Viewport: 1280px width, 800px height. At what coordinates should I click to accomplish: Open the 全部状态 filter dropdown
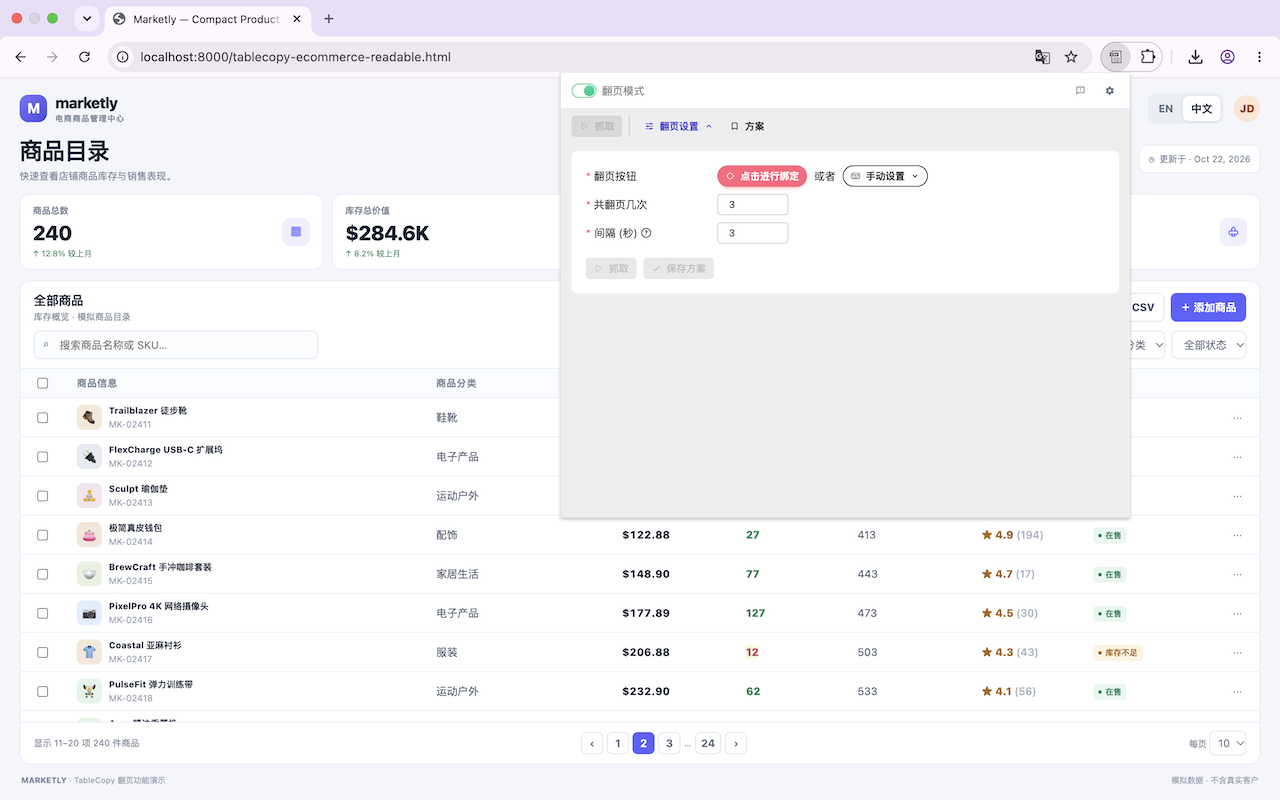(1209, 345)
